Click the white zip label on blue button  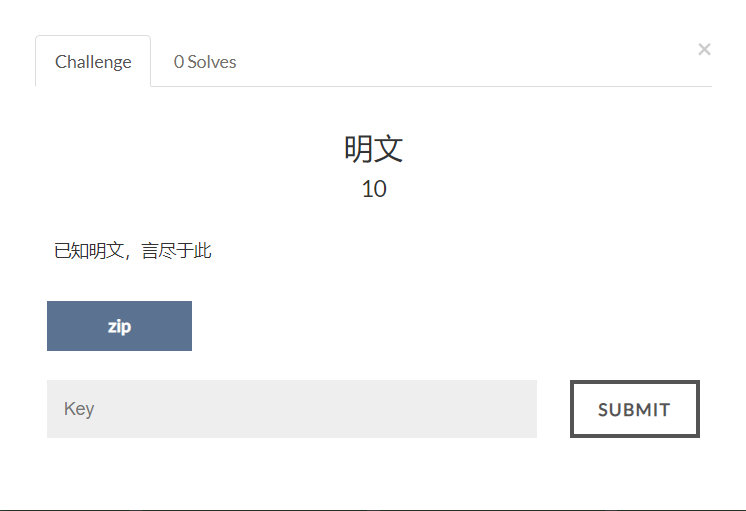click(119, 327)
